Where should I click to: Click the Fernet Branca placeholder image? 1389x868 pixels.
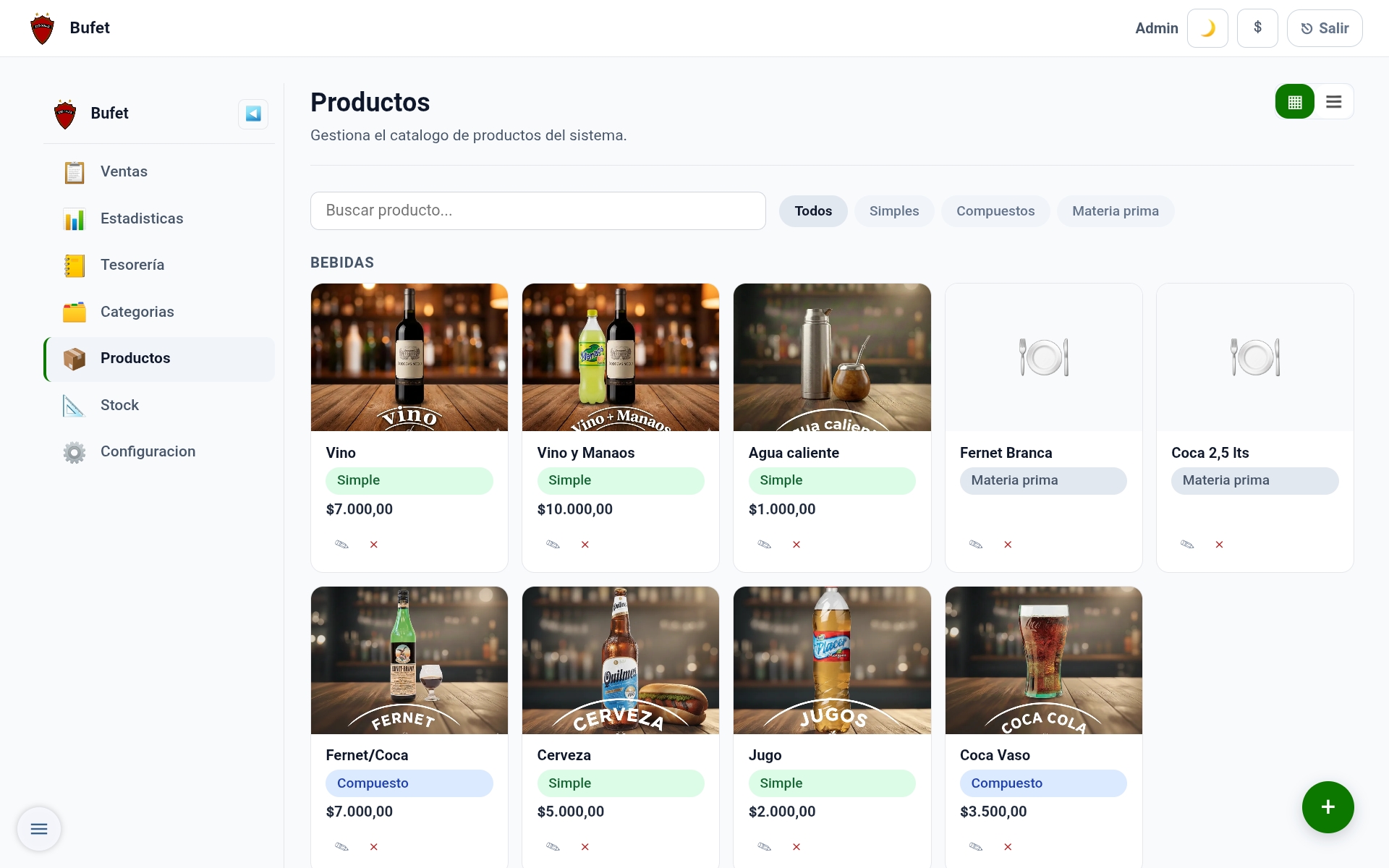1044,357
